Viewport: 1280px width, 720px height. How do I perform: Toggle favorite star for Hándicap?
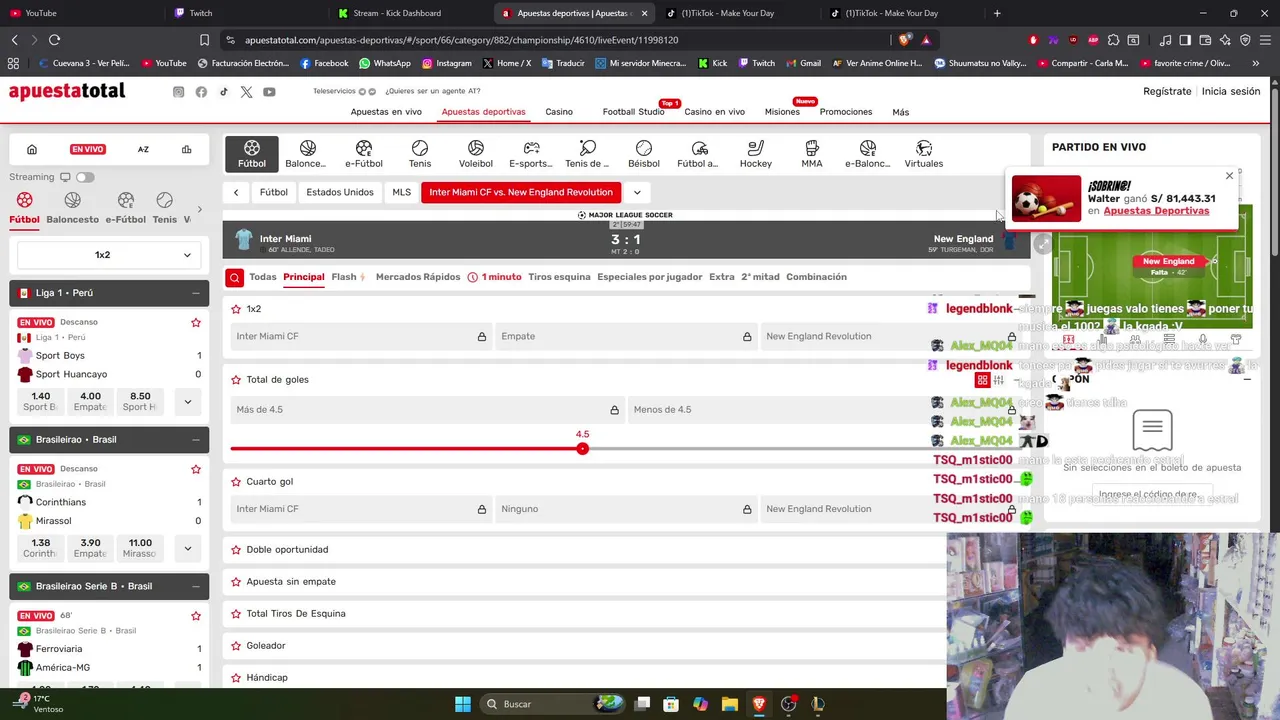[x=236, y=678]
